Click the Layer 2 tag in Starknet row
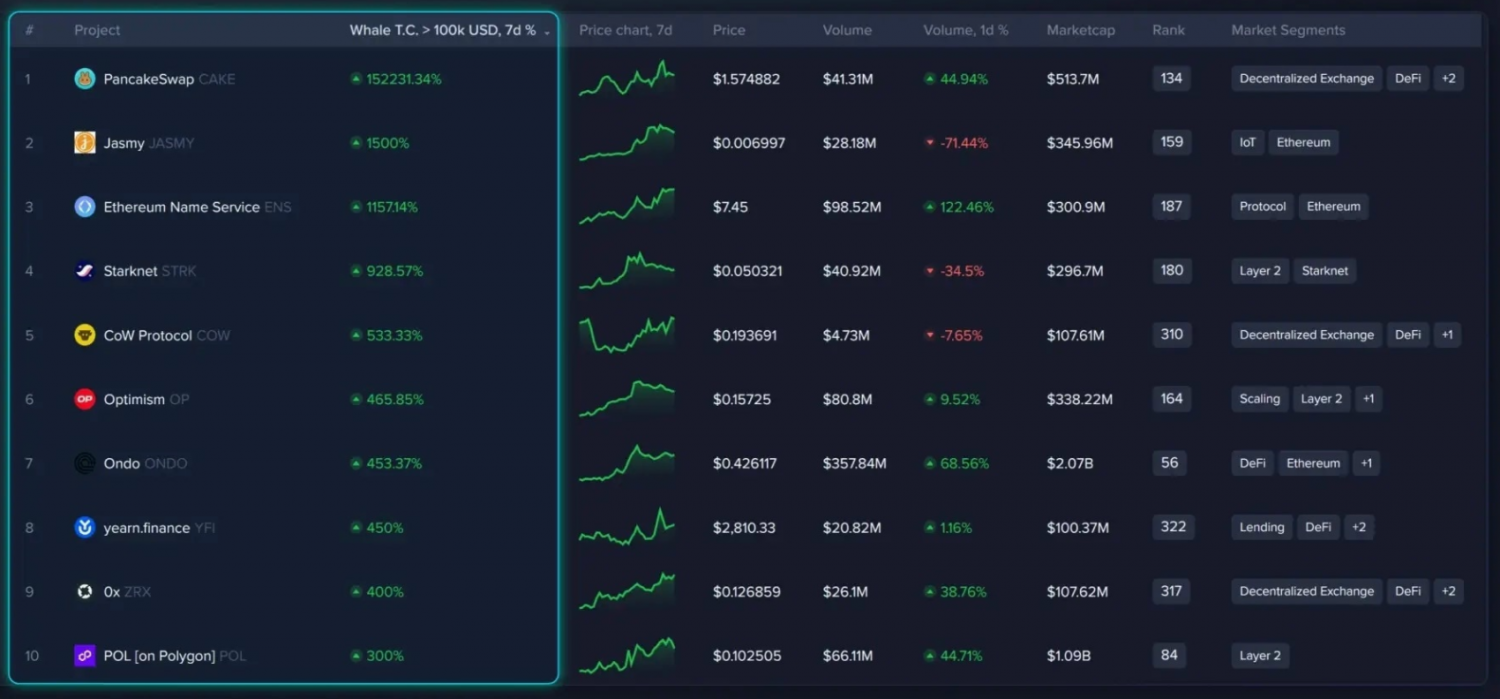This screenshot has height=699, width=1500. [x=1260, y=270]
